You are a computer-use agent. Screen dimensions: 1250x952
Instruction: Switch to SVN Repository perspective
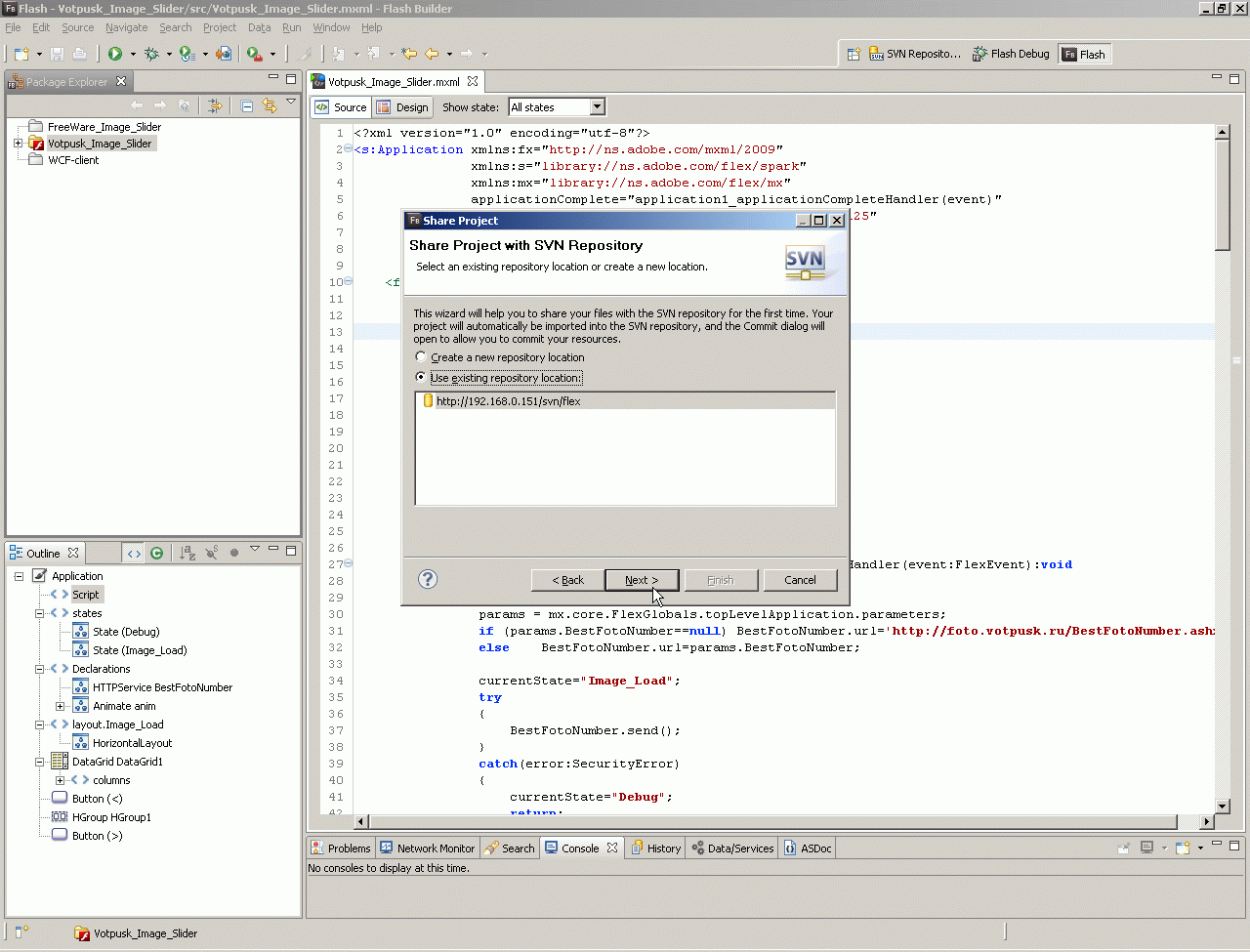point(915,54)
